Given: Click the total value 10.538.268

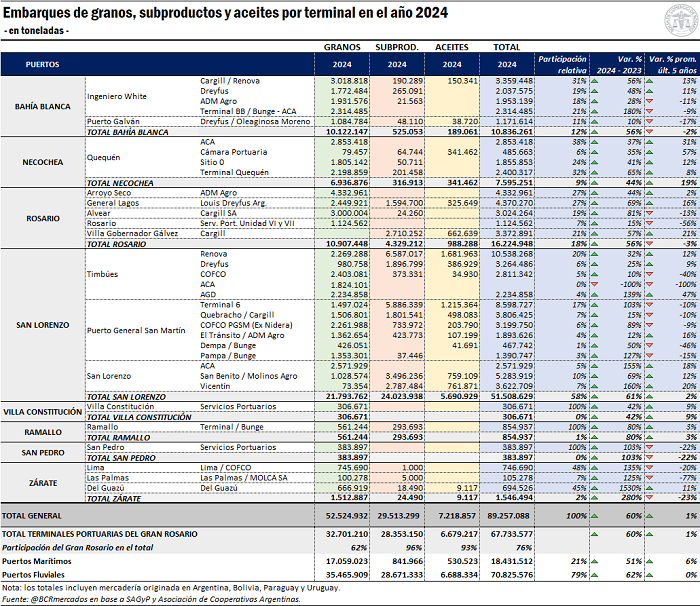Looking at the screenshot, I should pos(512,254).
